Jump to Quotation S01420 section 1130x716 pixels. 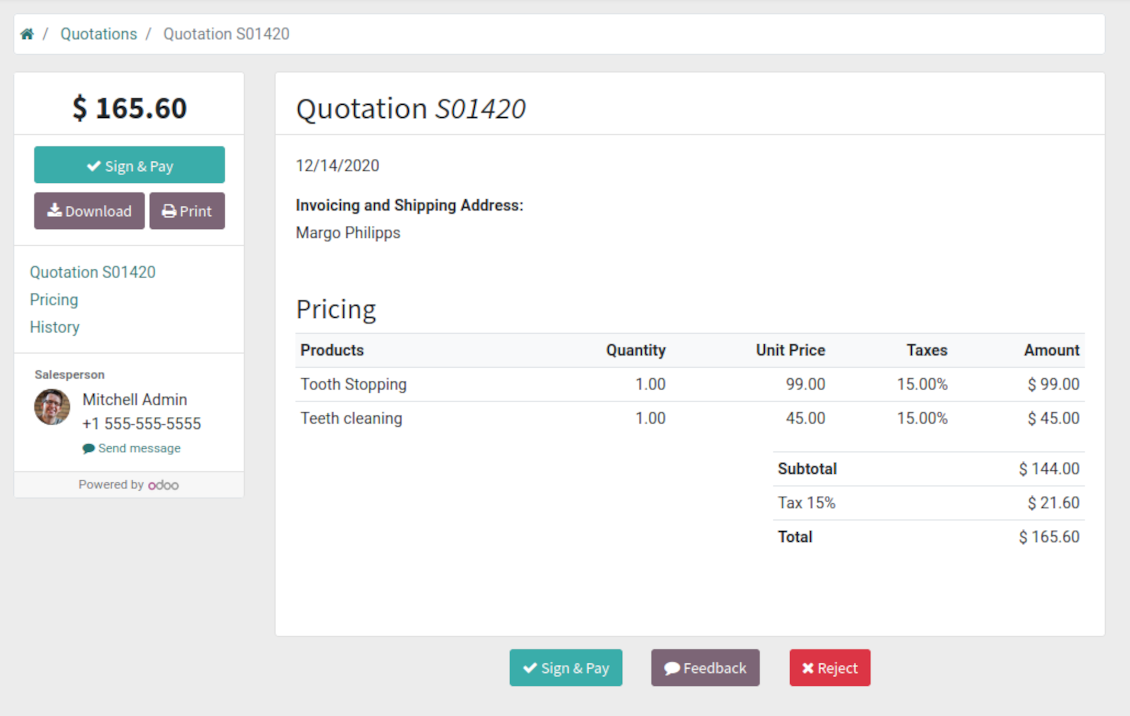coord(92,272)
